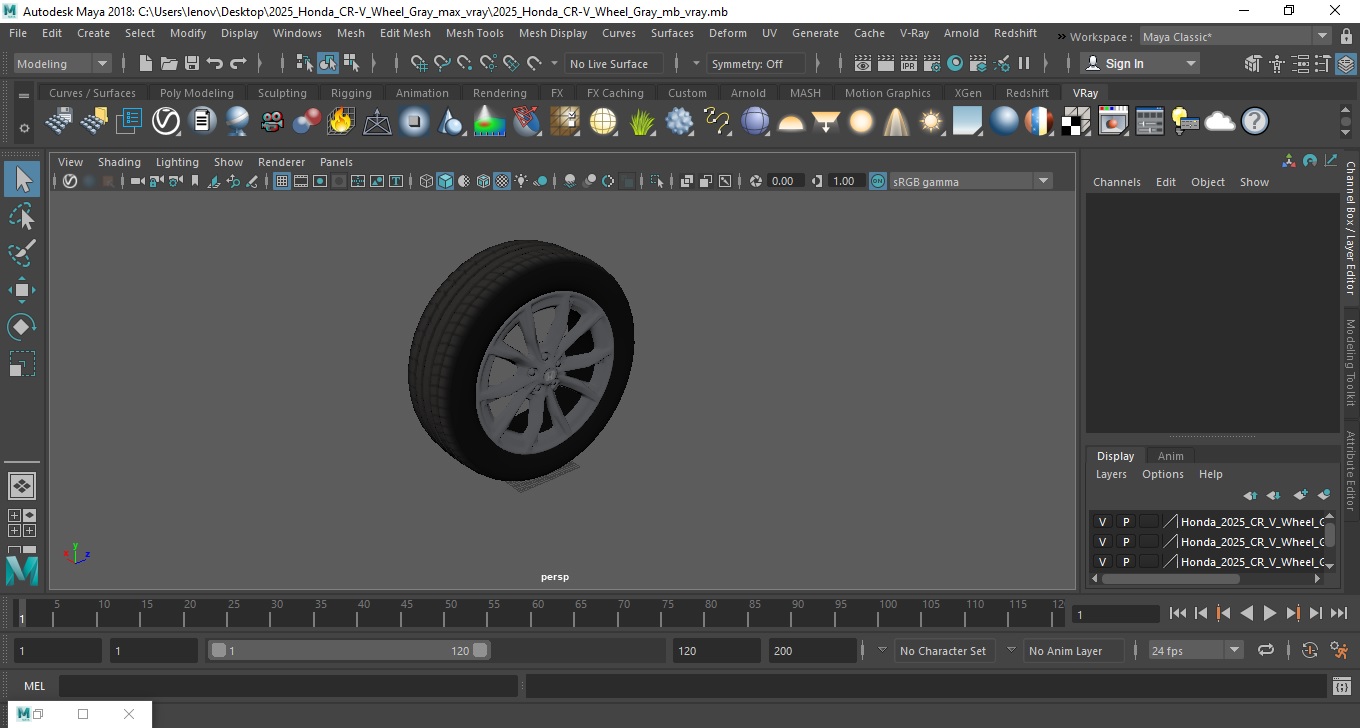Open the 24 fps frame rate dropdown
Viewport: 1360px width, 728px height.
[x=1195, y=650]
